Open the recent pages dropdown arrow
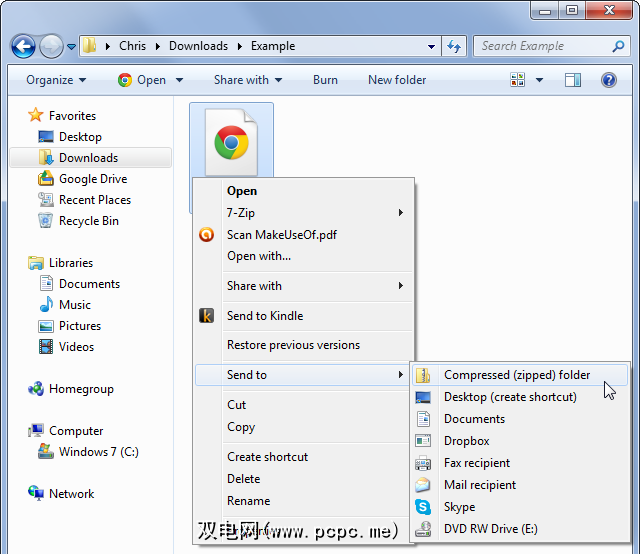The width and height of the screenshot is (640, 554). click(71, 47)
